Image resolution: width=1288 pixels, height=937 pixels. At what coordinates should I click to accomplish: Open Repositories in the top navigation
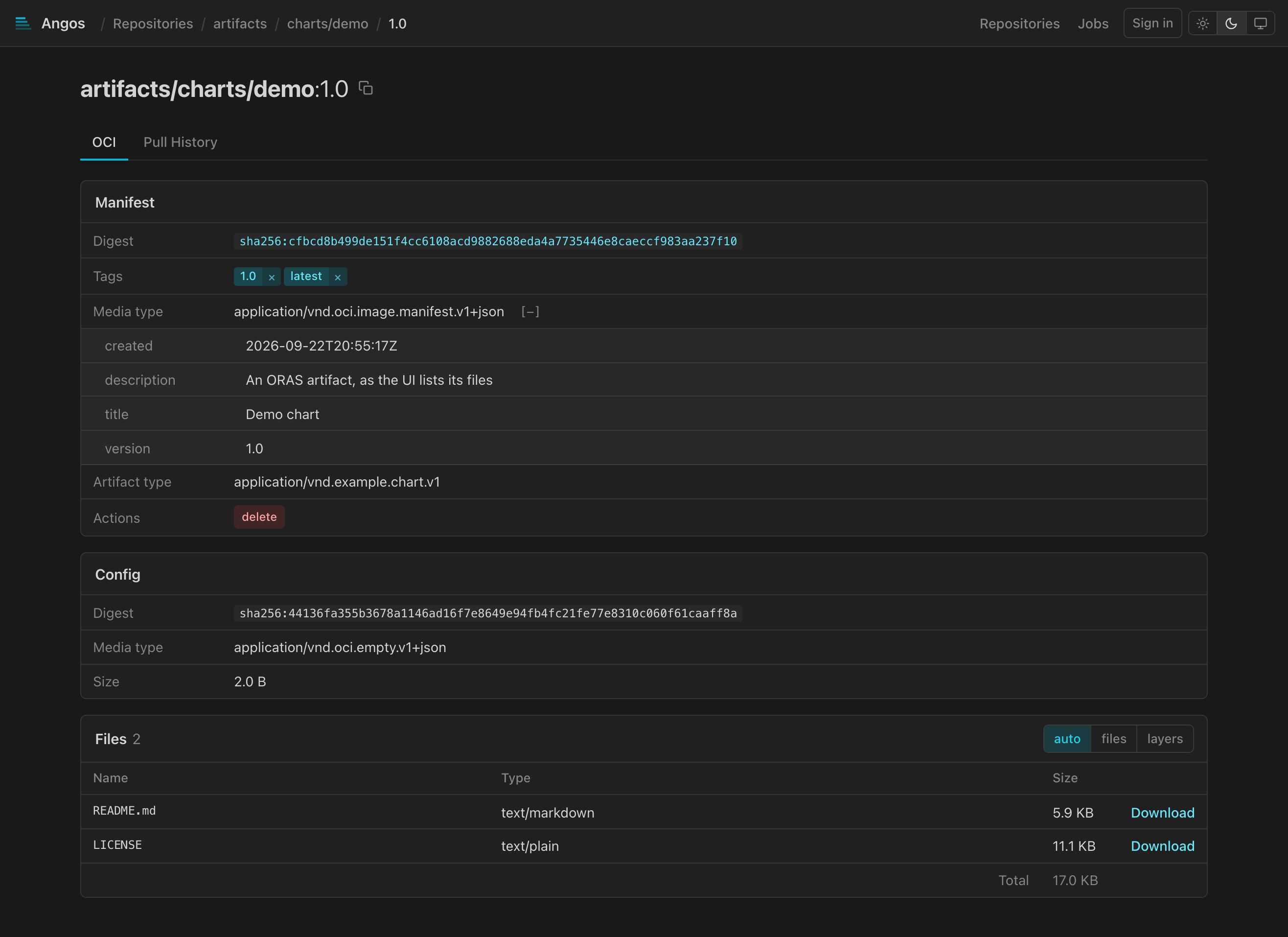point(1019,24)
